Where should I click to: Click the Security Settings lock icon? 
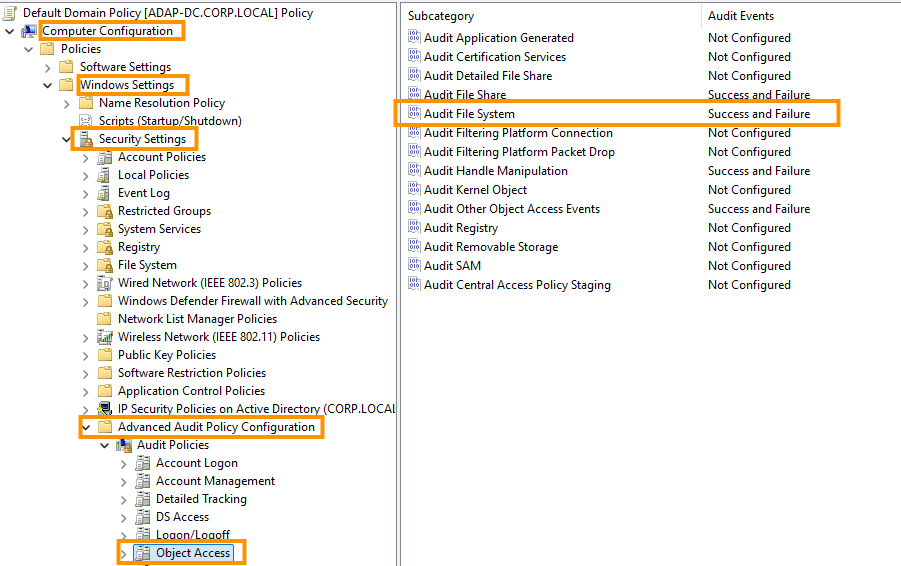(x=86, y=138)
